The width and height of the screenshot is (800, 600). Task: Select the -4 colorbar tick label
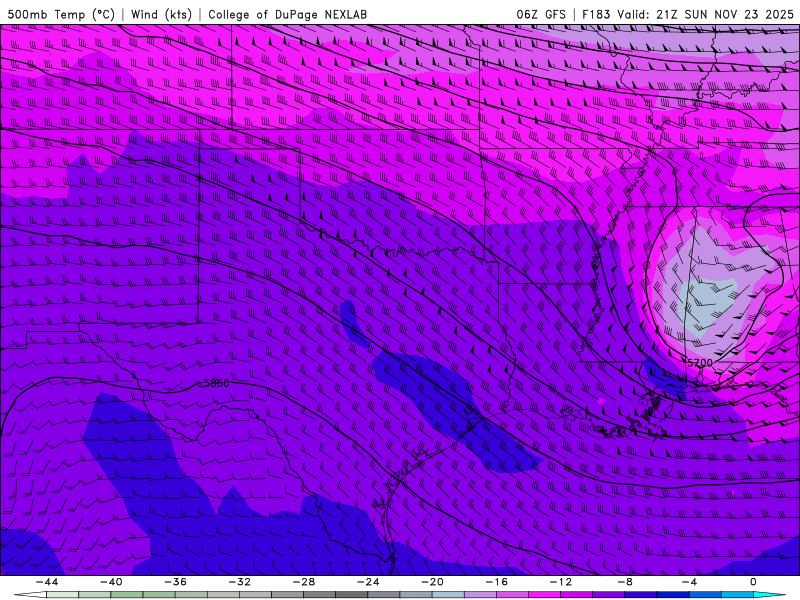(x=689, y=582)
